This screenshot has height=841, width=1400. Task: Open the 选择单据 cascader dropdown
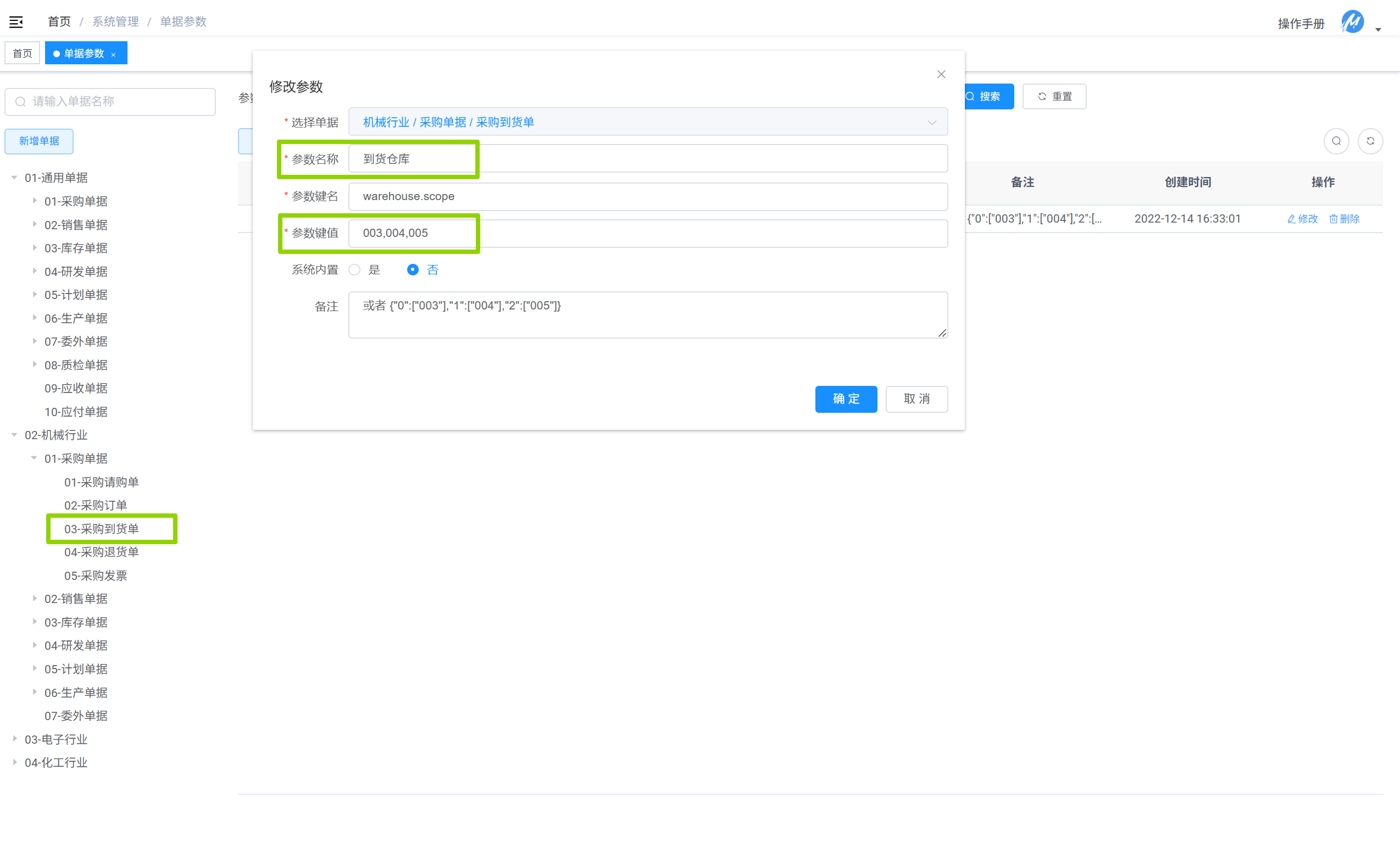click(x=647, y=122)
